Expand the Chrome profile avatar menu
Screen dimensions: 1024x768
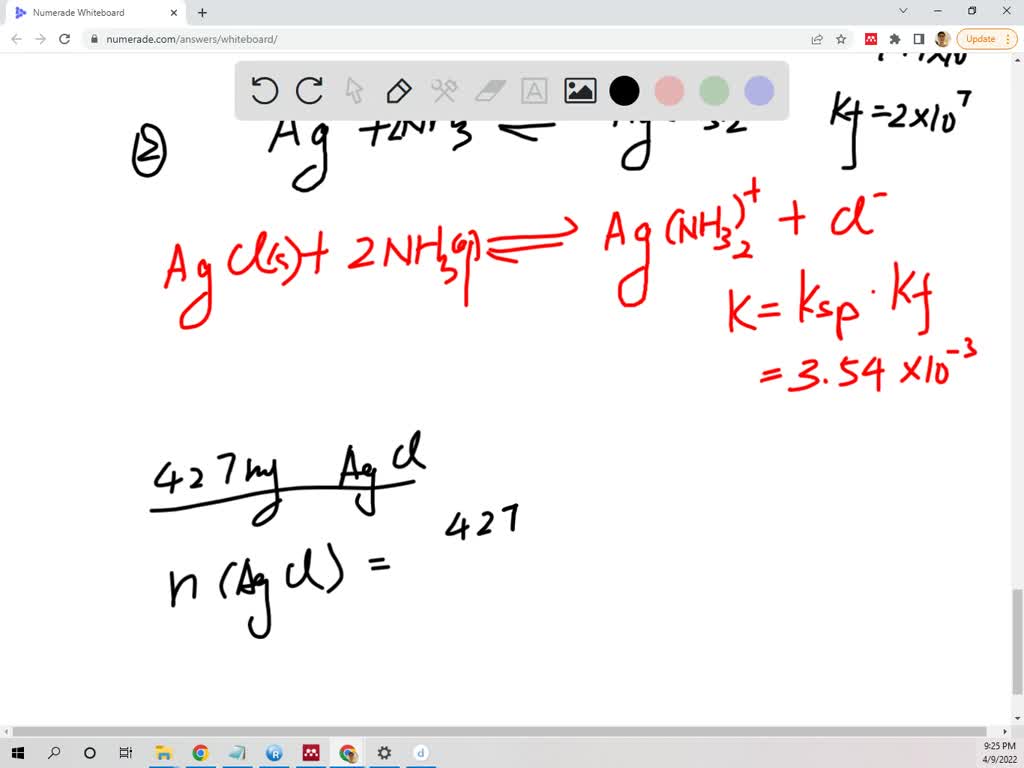point(941,39)
